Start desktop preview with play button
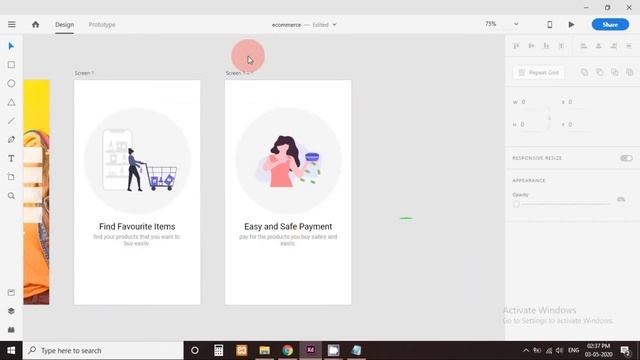Image resolution: width=640 pixels, height=360 pixels. pos(571,24)
